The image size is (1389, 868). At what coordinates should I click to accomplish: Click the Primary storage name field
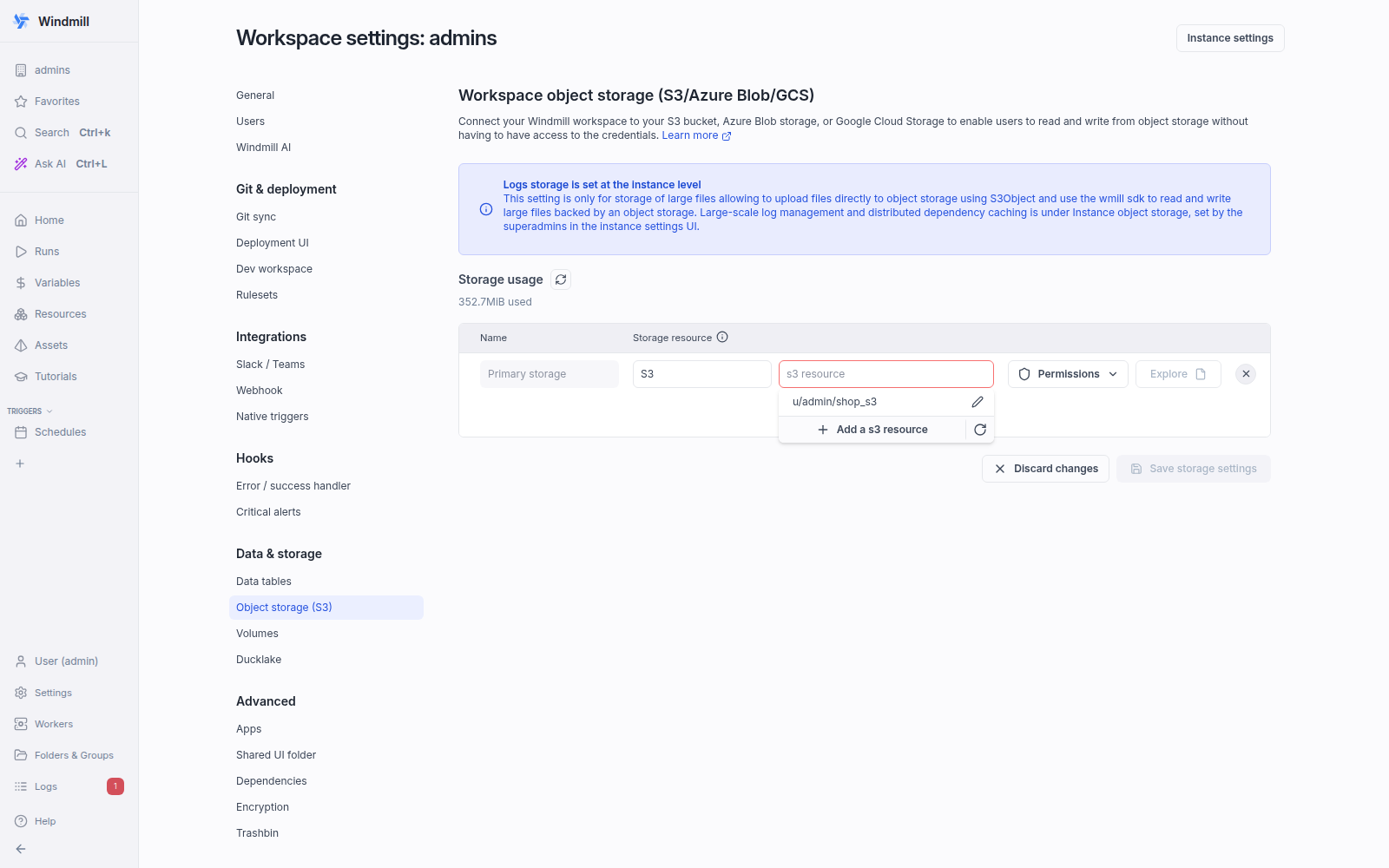click(550, 374)
